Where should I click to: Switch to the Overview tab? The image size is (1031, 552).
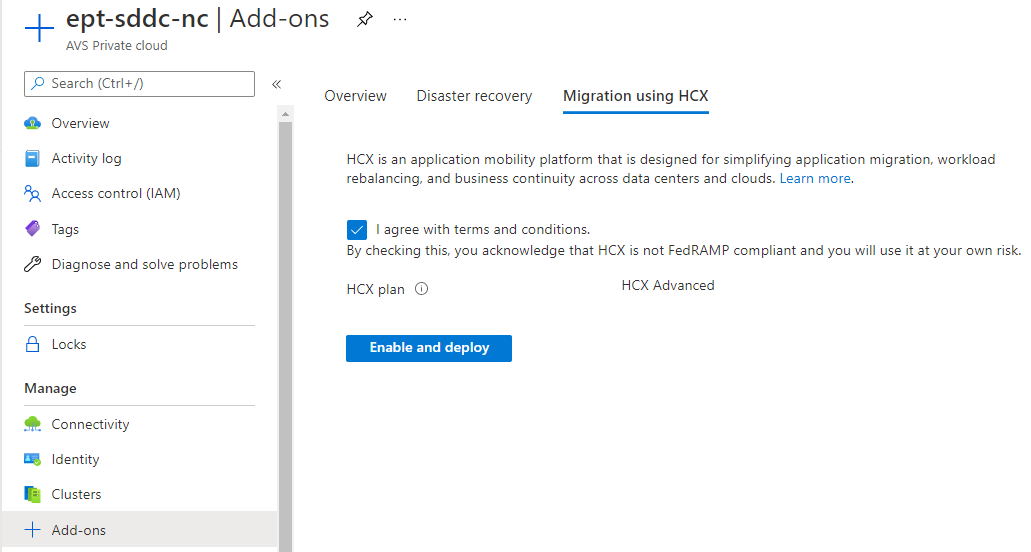pyautogui.click(x=355, y=96)
